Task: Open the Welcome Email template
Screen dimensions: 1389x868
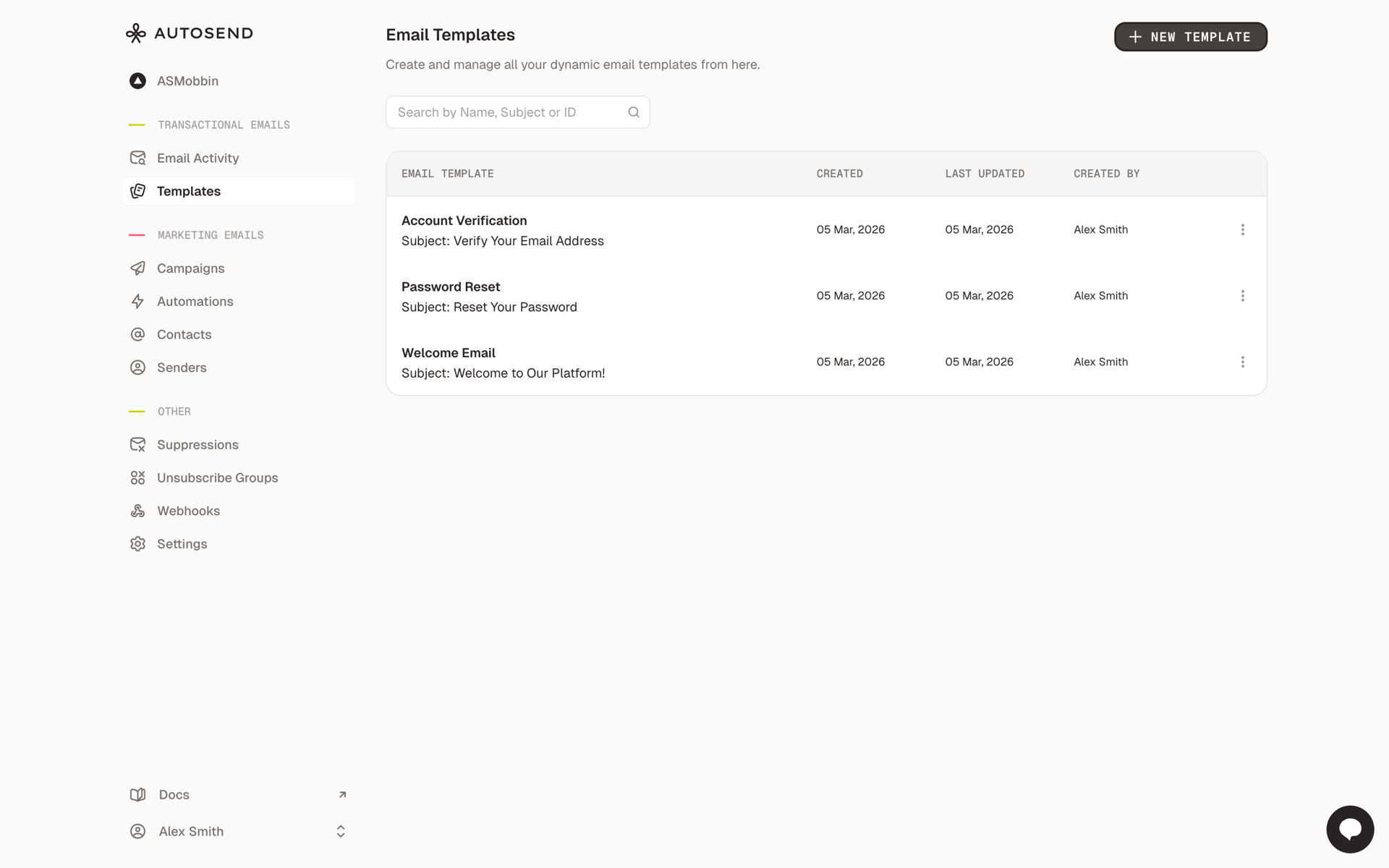Action: coord(449,353)
